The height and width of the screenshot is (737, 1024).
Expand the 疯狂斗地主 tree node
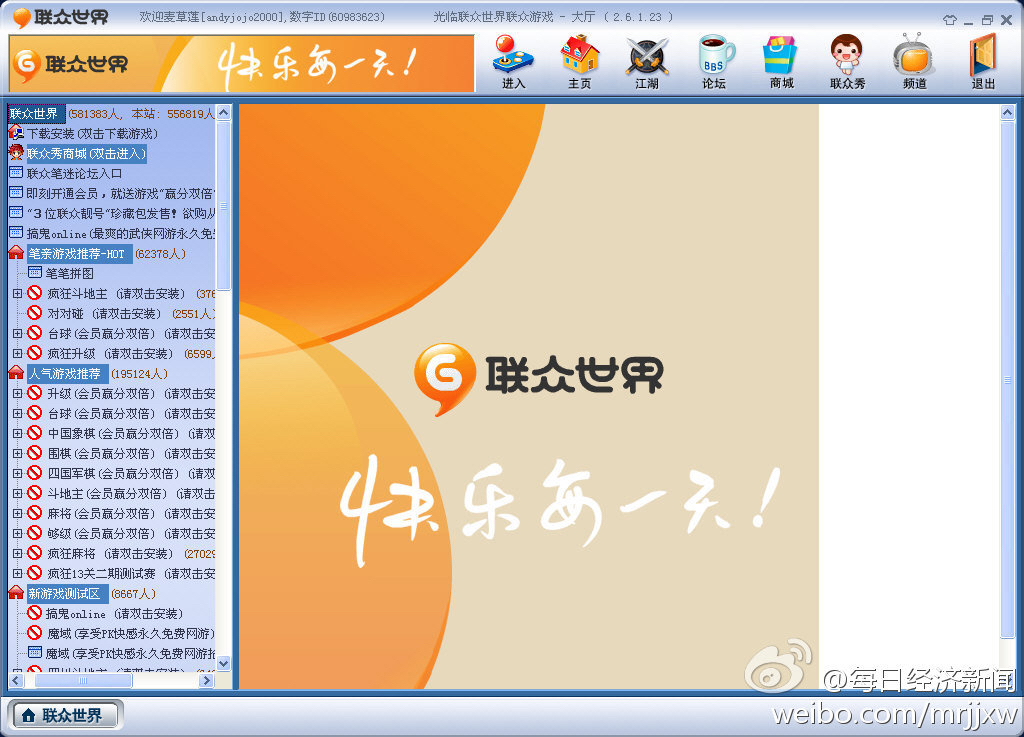18,294
